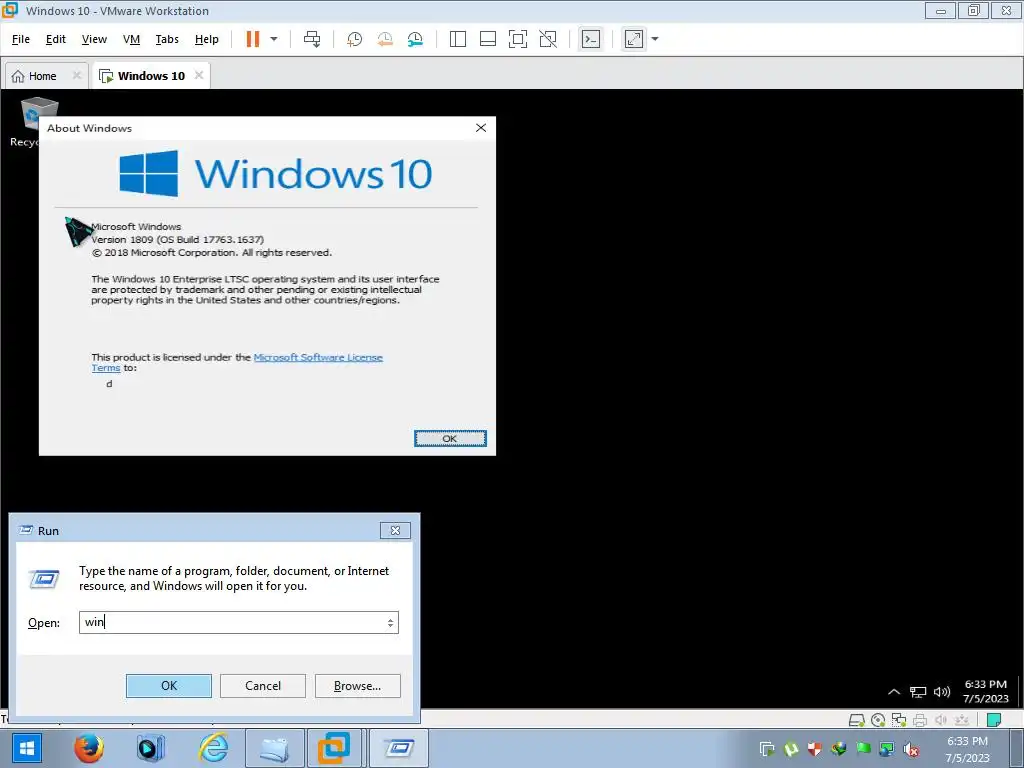Viewport: 1024px width, 768px height.
Task: Click OK in the Run dialog
Action: (168, 686)
